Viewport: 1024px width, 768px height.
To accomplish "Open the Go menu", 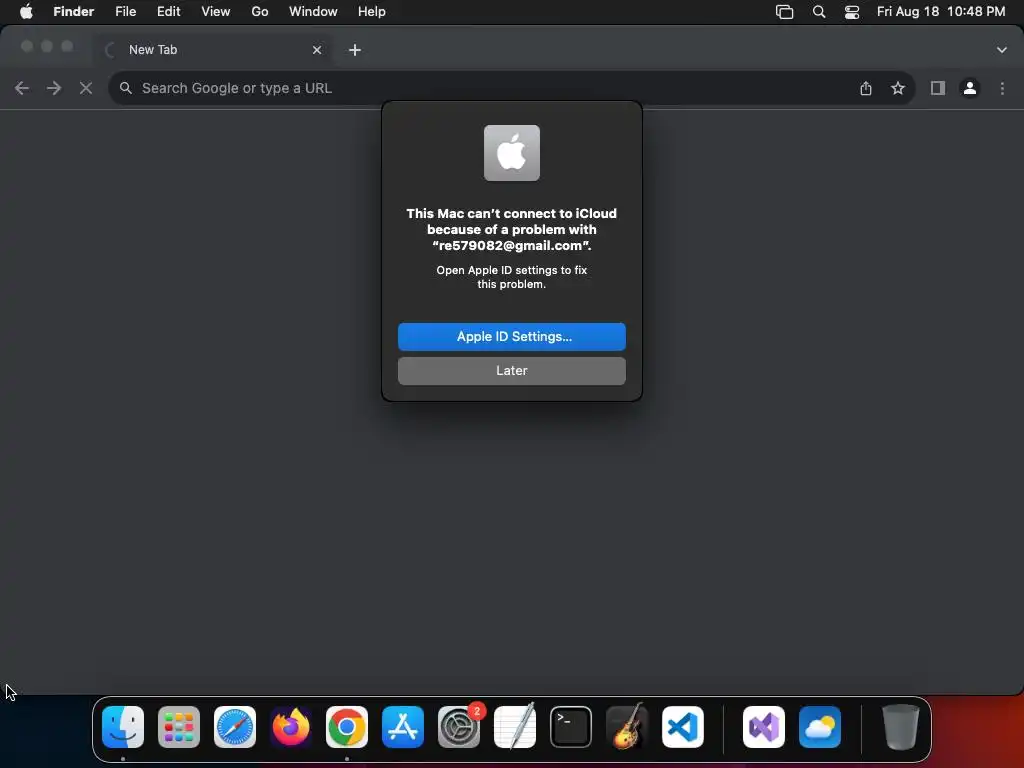I will [x=260, y=12].
